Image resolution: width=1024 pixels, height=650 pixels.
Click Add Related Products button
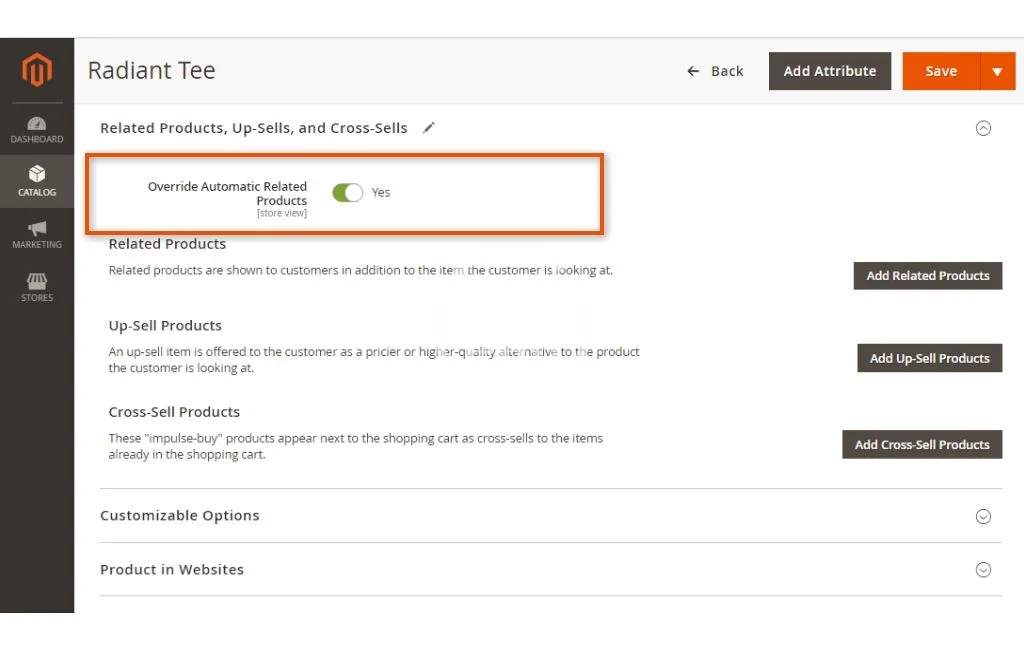927,276
